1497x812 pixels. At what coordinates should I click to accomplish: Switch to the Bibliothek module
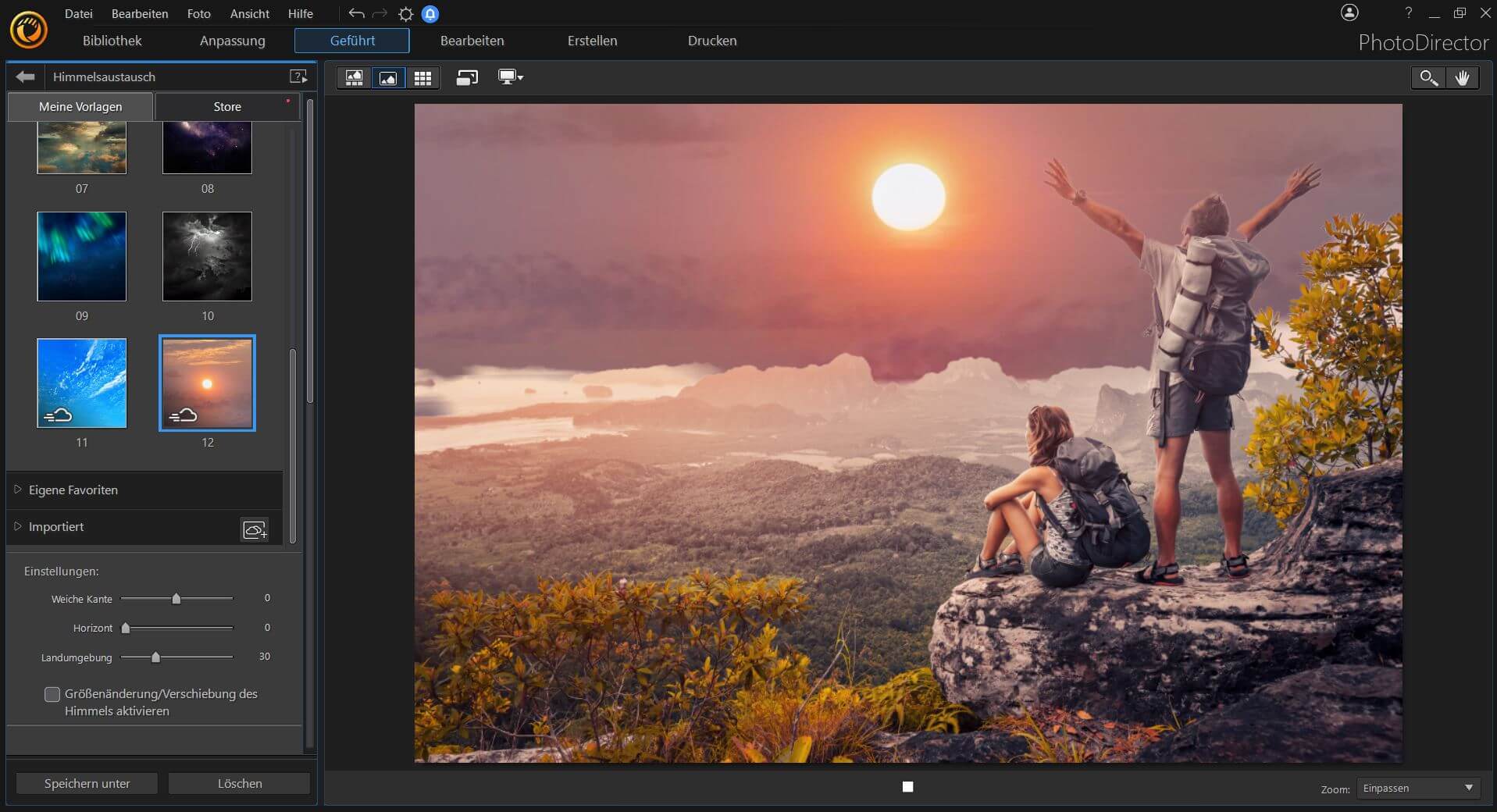pyautogui.click(x=112, y=41)
